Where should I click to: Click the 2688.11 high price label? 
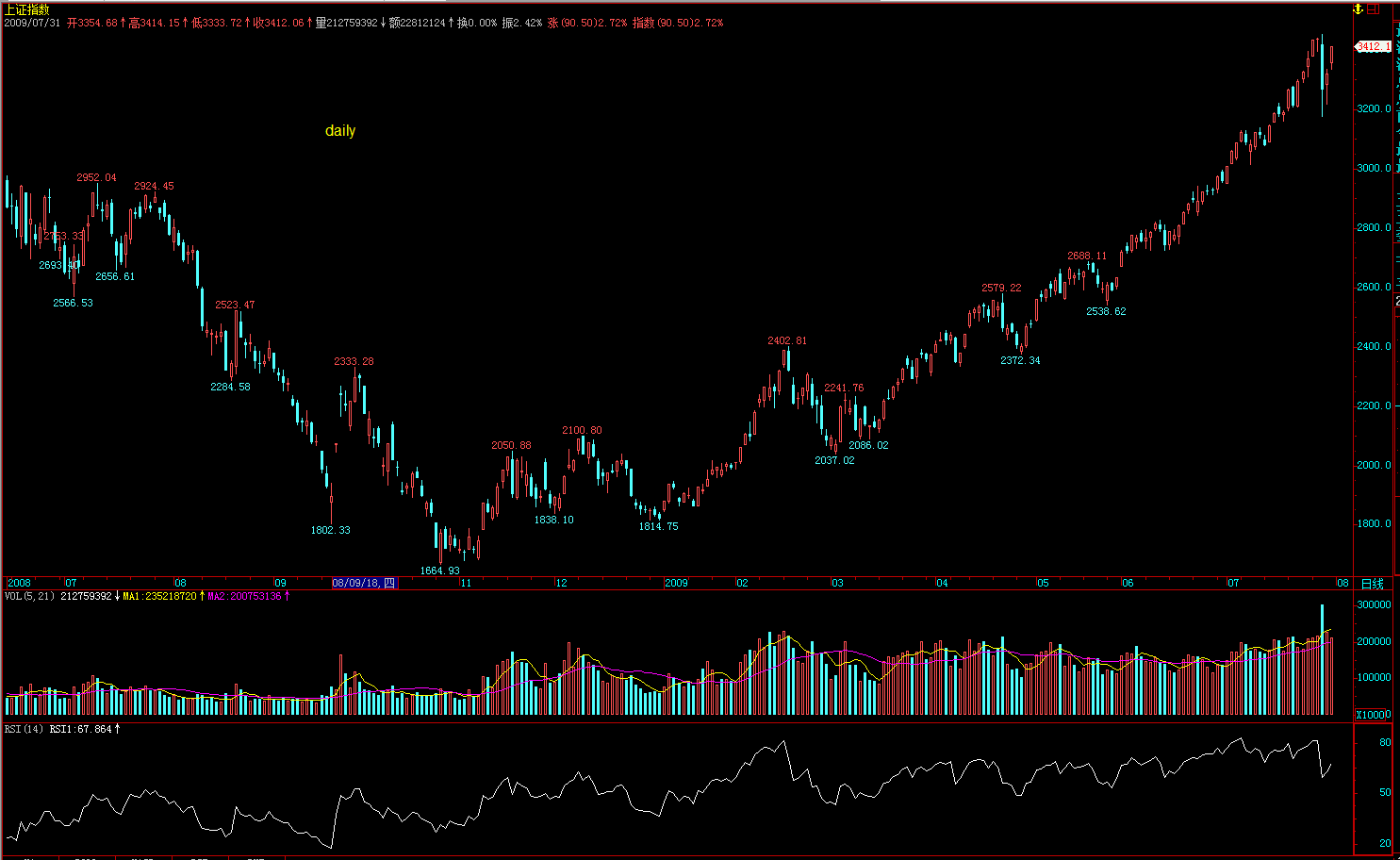(1087, 256)
